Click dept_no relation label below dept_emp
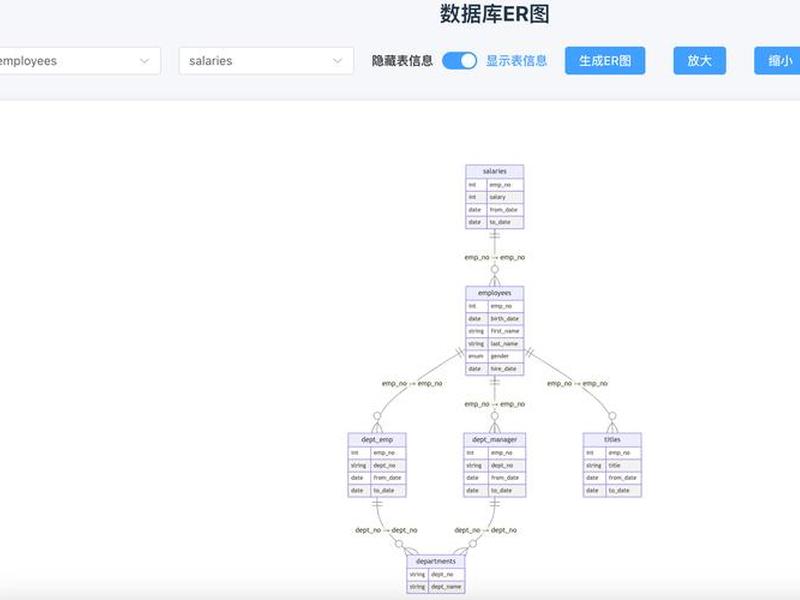The image size is (800, 600). click(386, 531)
